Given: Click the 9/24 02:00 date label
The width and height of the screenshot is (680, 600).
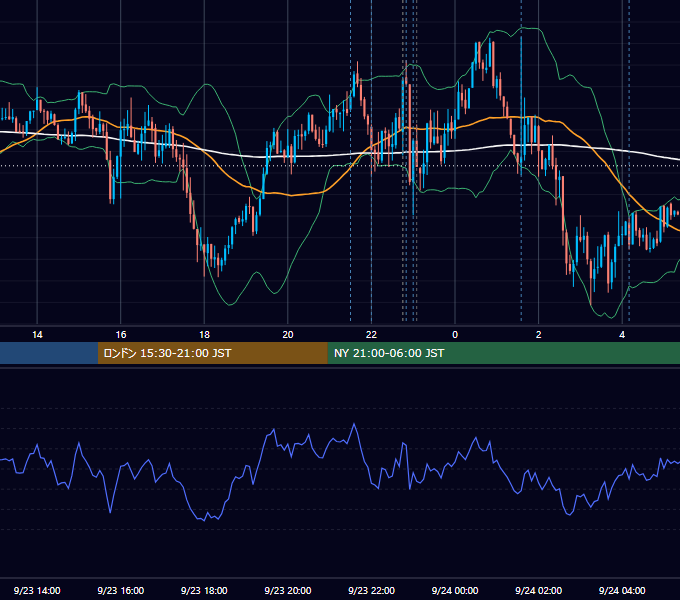Looking at the screenshot, I should point(539,590).
